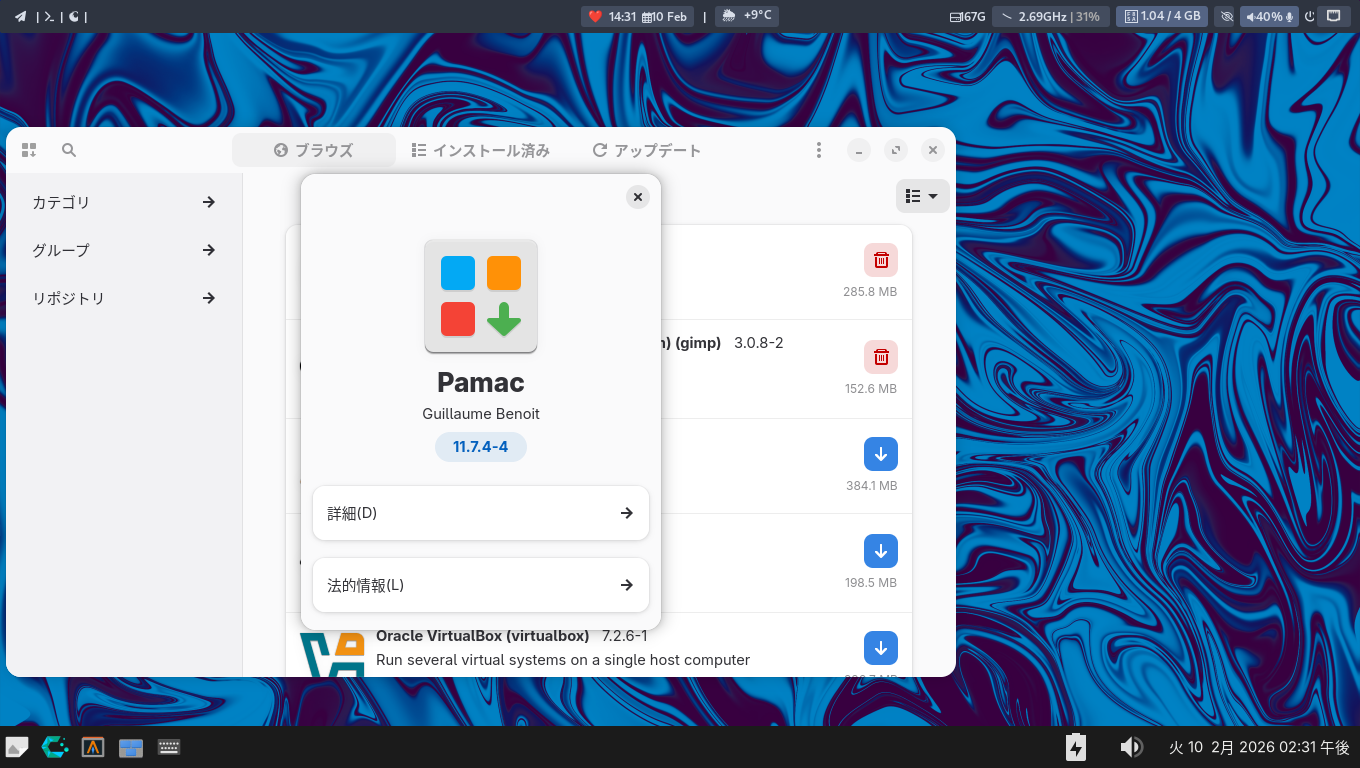Expand the グループ sidebar entry
1360x768 pixels.
124,250
